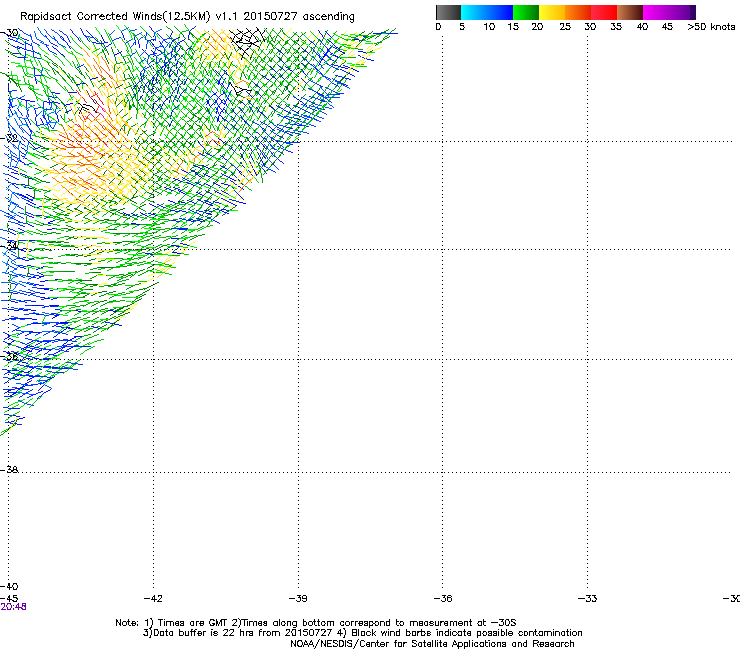The height and width of the screenshot is (650, 740).
Task: Click the '10' legend scale label
Action: (489, 27)
